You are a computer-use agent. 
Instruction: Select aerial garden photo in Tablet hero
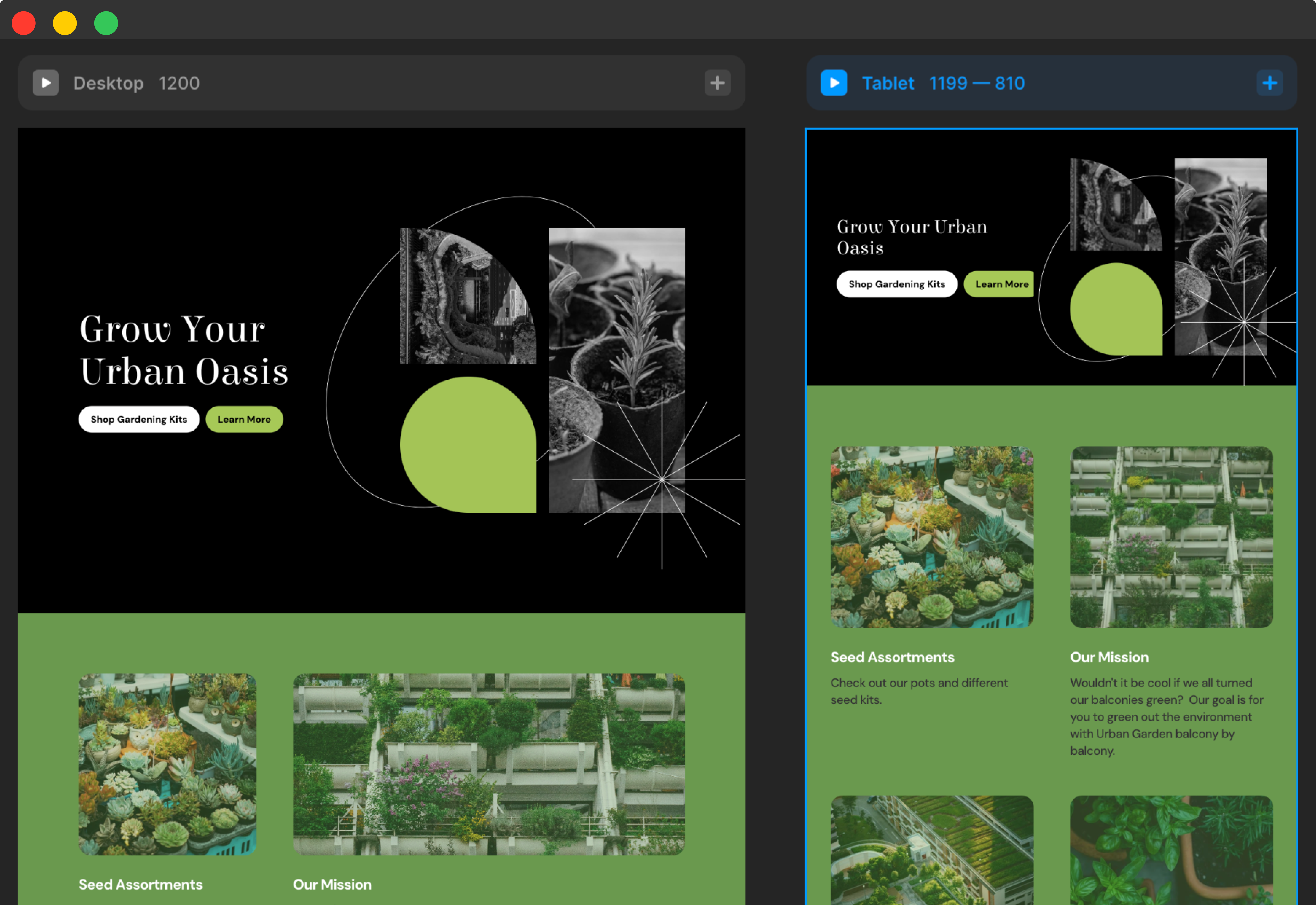1116,205
